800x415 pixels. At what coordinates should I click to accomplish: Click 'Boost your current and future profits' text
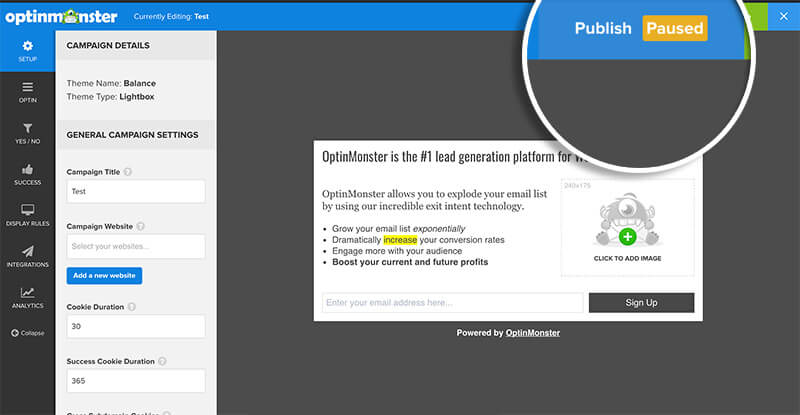coord(410,262)
